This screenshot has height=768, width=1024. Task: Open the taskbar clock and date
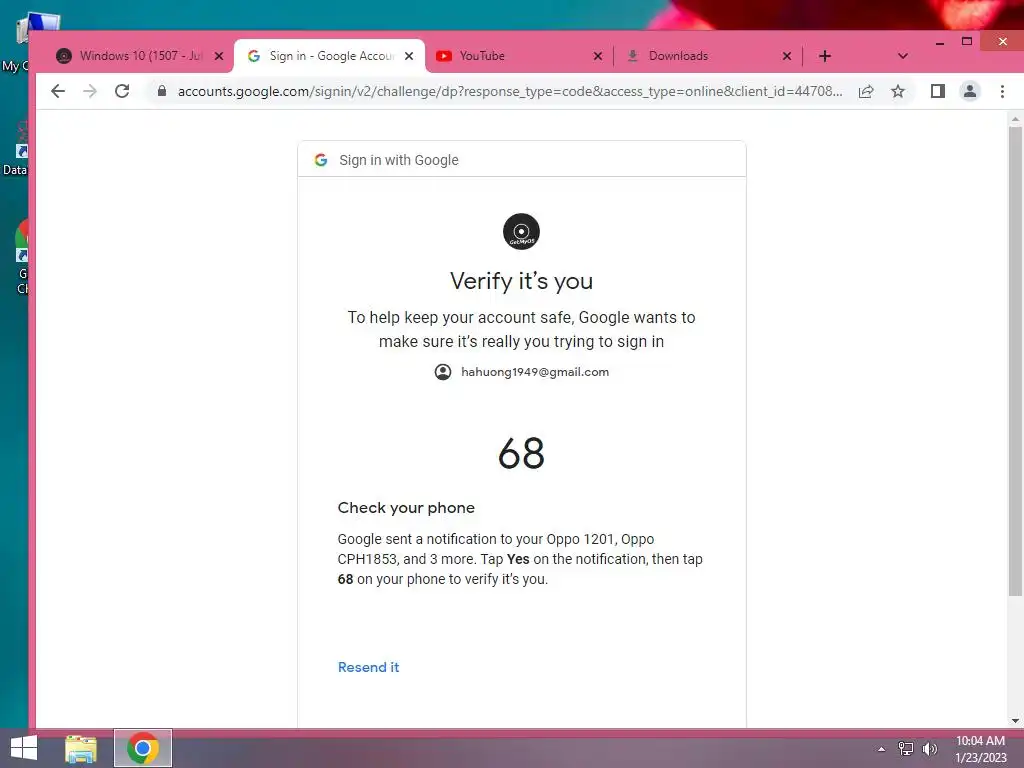981,749
